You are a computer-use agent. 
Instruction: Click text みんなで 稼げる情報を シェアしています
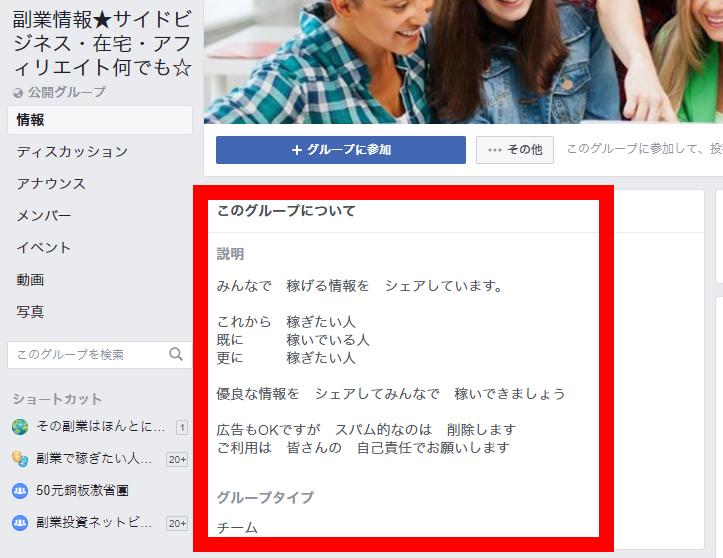pos(359,286)
